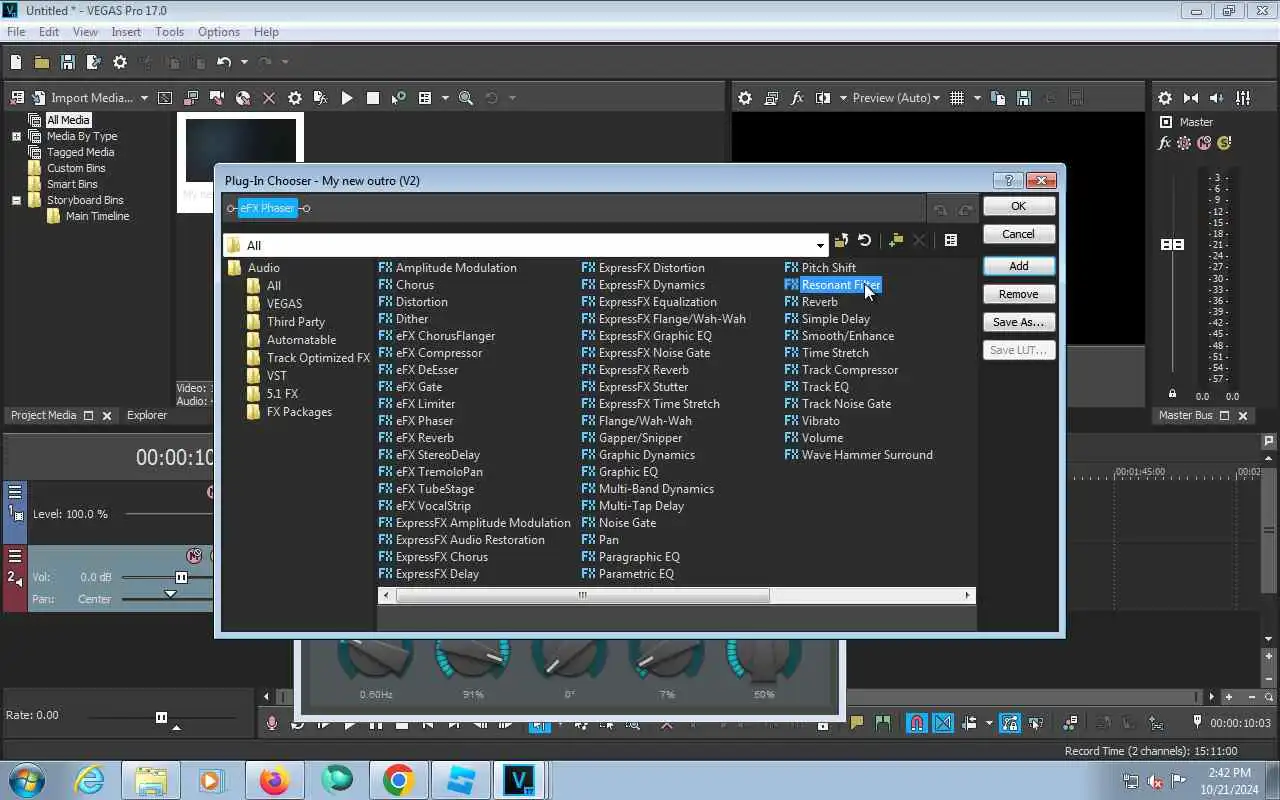Image resolution: width=1280 pixels, height=800 pixels.
Task: Click the Undo arrow in main toolbar
Action: (224, 62)
